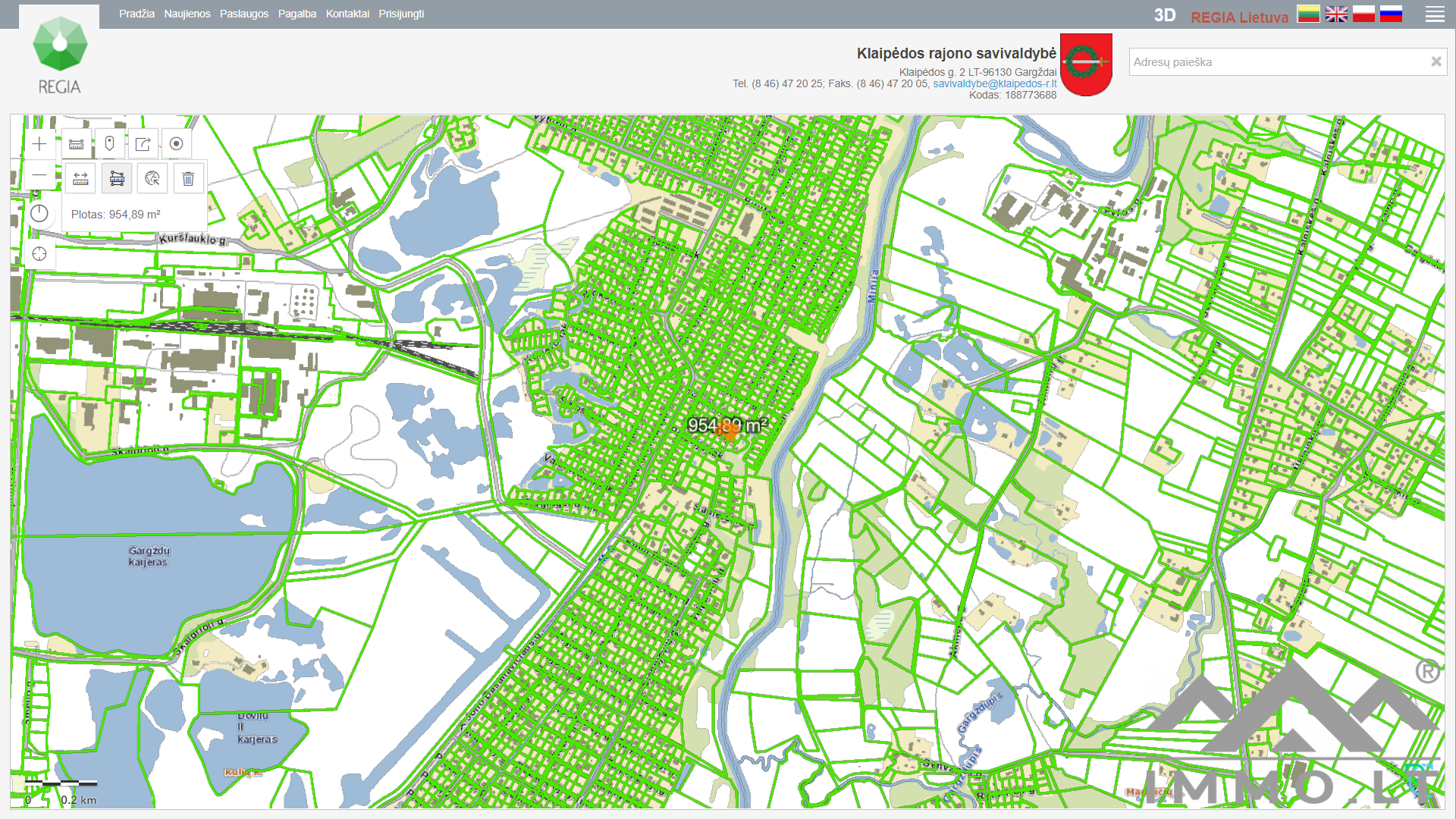Delete measurements with trash icon
The image size is (1456, 819).
pos(188,179)
